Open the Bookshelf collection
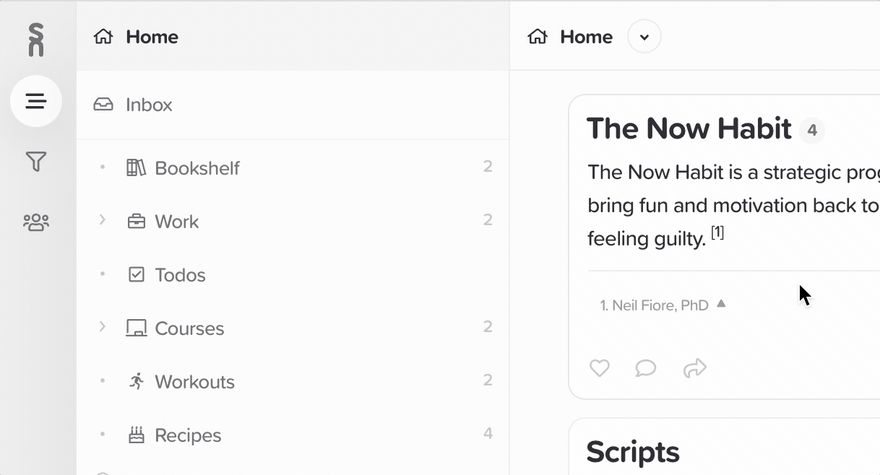880x475 pixels. (x=293, y=167)
